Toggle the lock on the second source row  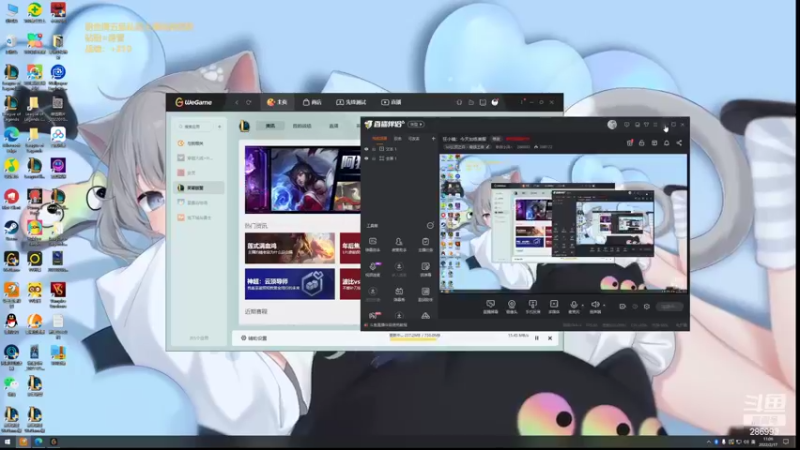374,159
